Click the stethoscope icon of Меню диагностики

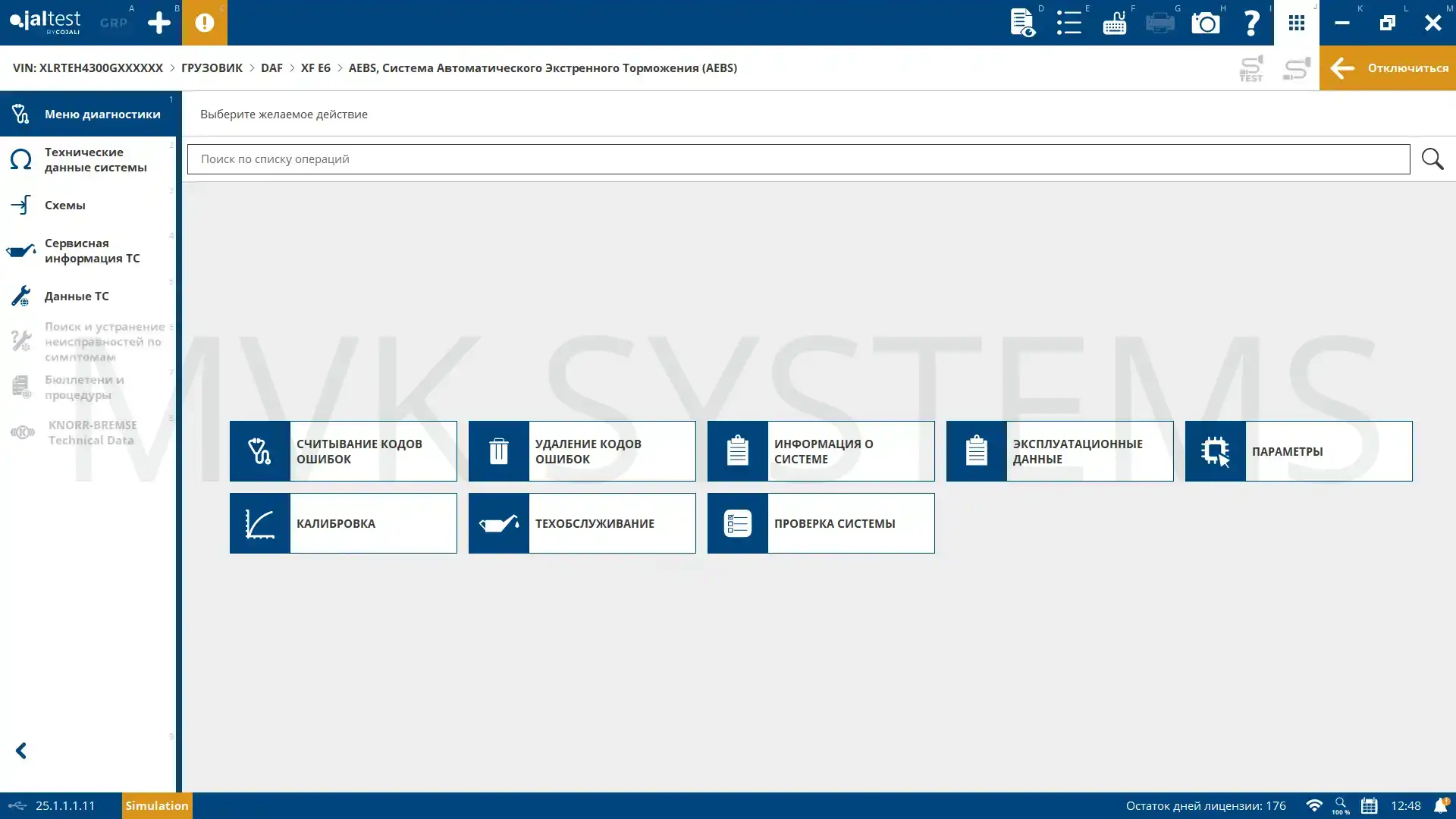click(x=20, y=114)
